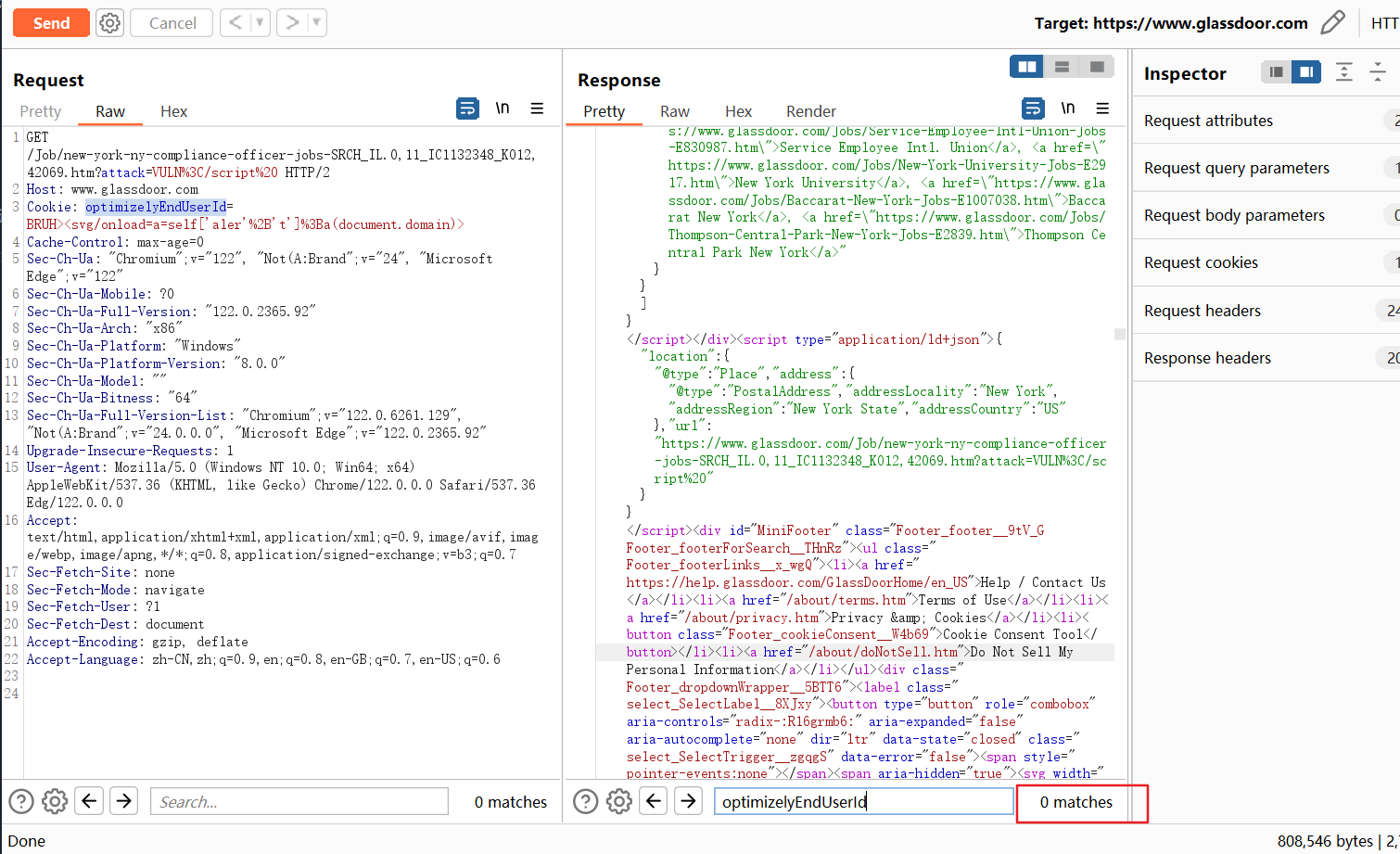Viewport: 1400px width, 854px height.
Task: Select the Response Render tab
Action: coord(811,111)
